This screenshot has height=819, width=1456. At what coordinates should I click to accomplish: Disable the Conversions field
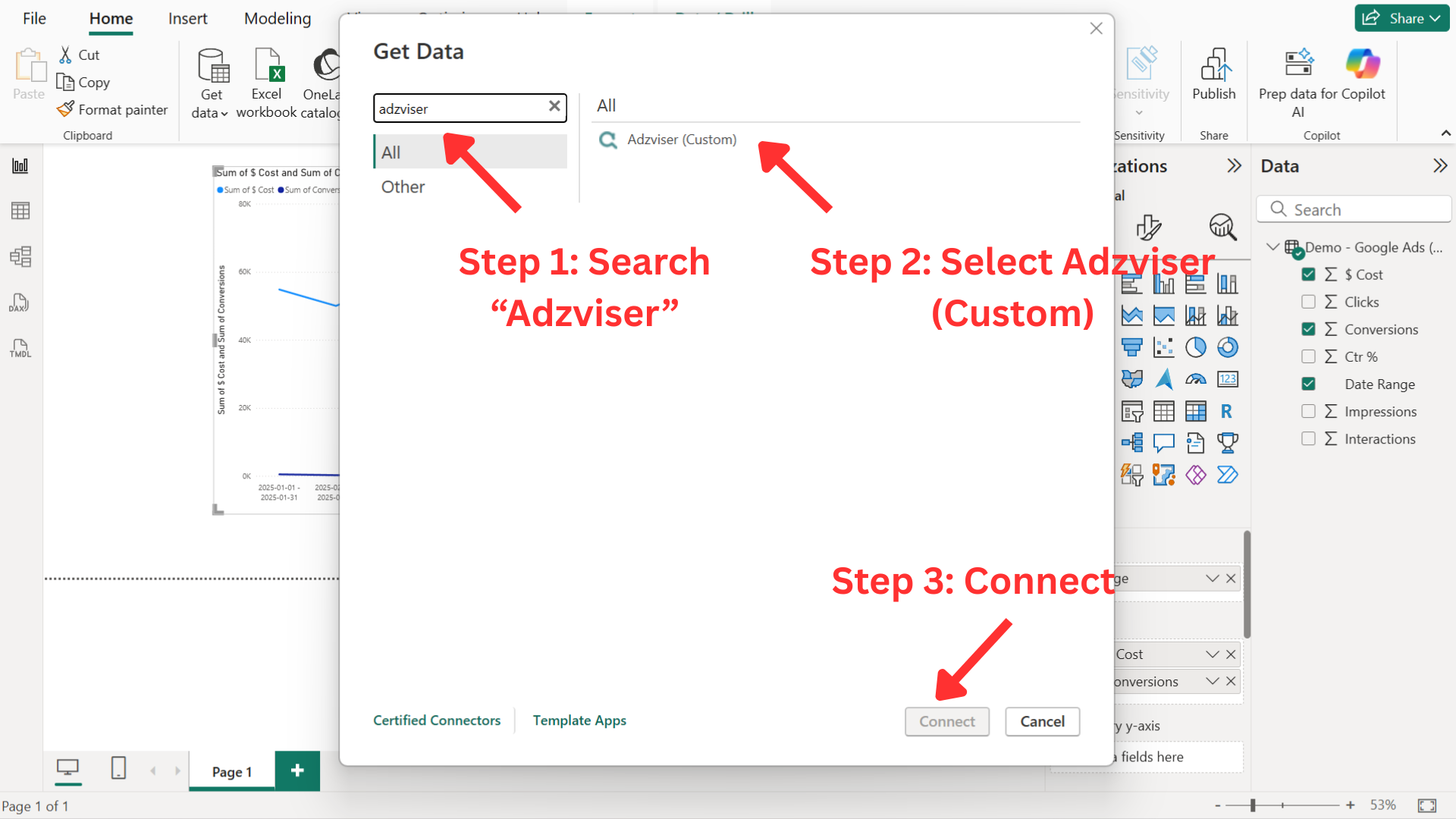pos(1308,328)
